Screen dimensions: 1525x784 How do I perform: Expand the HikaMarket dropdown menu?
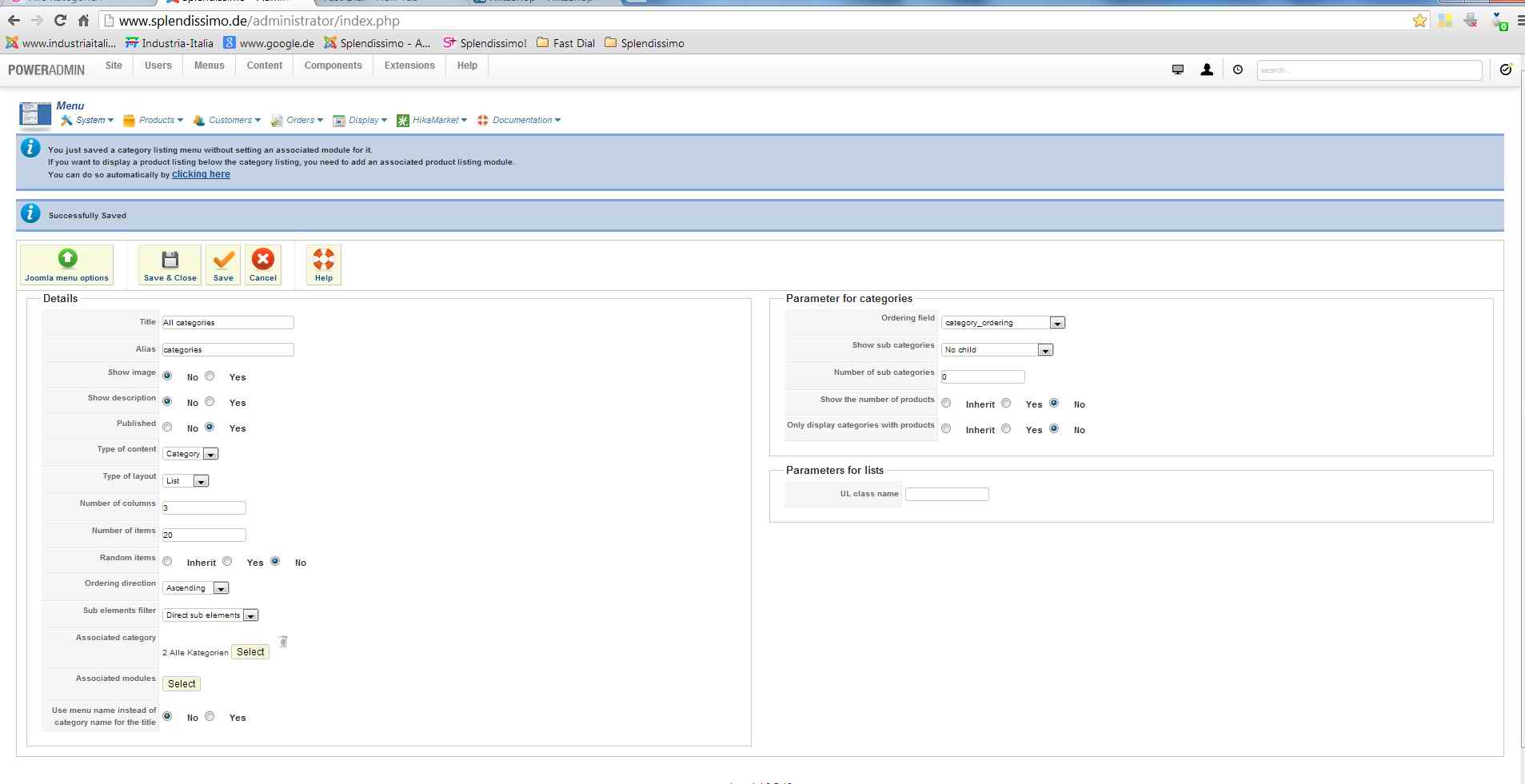(433, 121)
